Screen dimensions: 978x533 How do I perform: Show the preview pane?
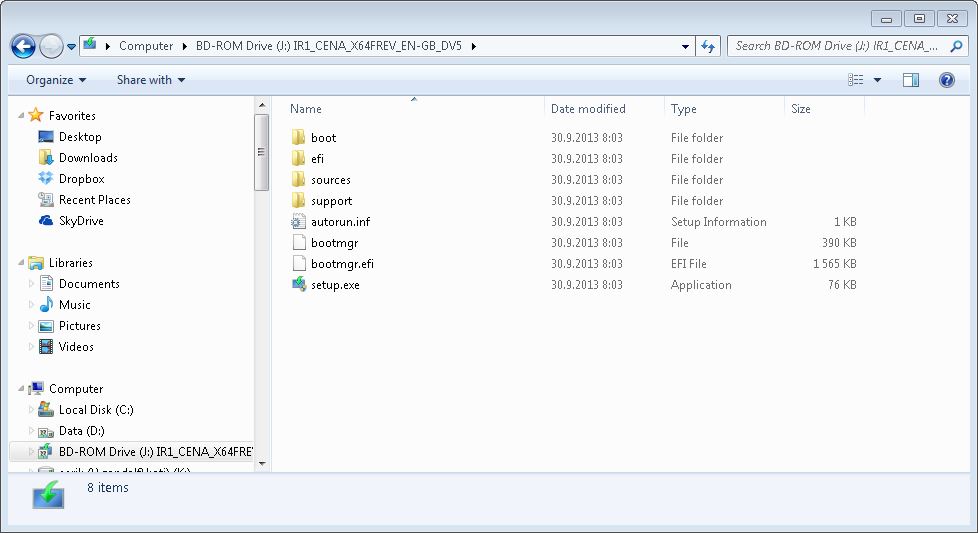point(911,80)
